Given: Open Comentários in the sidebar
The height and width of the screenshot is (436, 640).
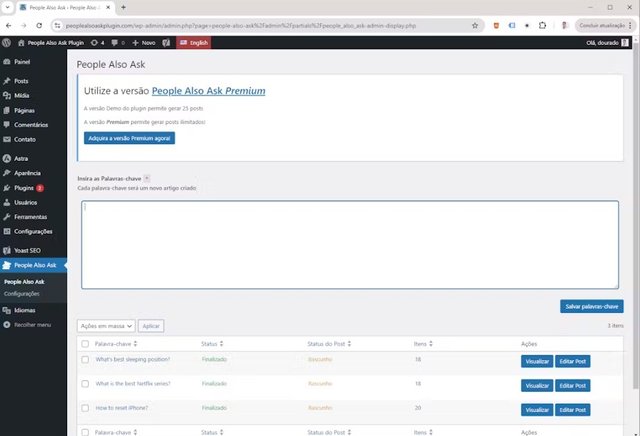Looking at the screenshot, I should click(x=31, y=125).
